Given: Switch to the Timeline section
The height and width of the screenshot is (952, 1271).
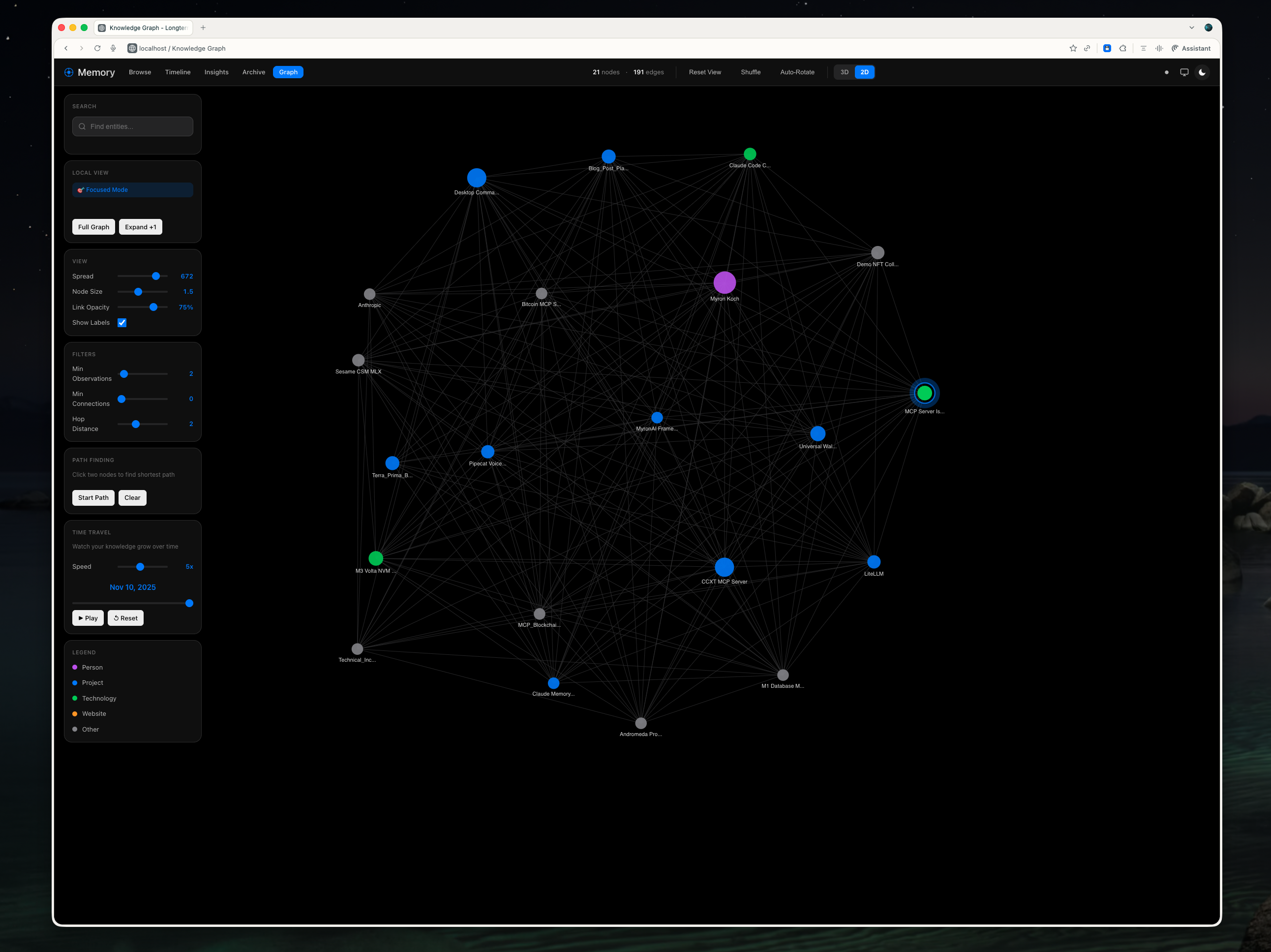Looking at the screenshot, I should click(178, 72).
